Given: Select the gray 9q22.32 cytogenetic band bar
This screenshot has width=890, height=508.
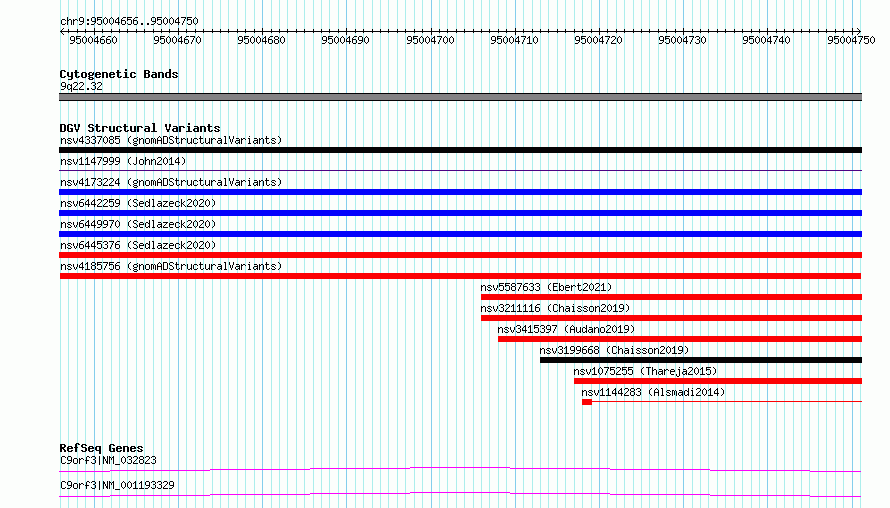Looking at the screenshot, I should [460, 97].
